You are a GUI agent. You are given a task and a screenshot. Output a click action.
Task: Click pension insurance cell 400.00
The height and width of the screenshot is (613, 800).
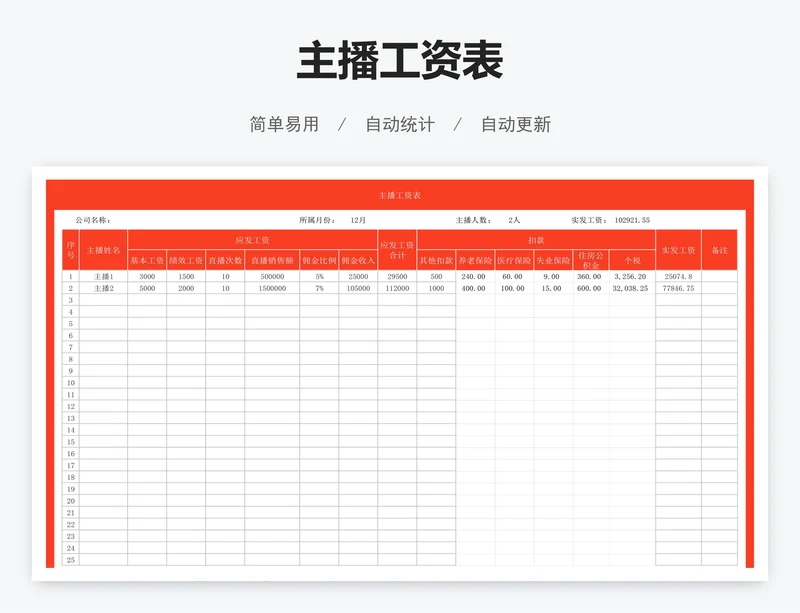coord(475,288)
